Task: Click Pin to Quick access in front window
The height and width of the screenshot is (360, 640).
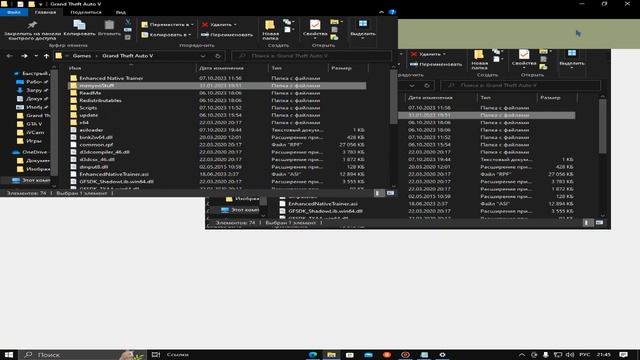Action: [x=32, y=30]
